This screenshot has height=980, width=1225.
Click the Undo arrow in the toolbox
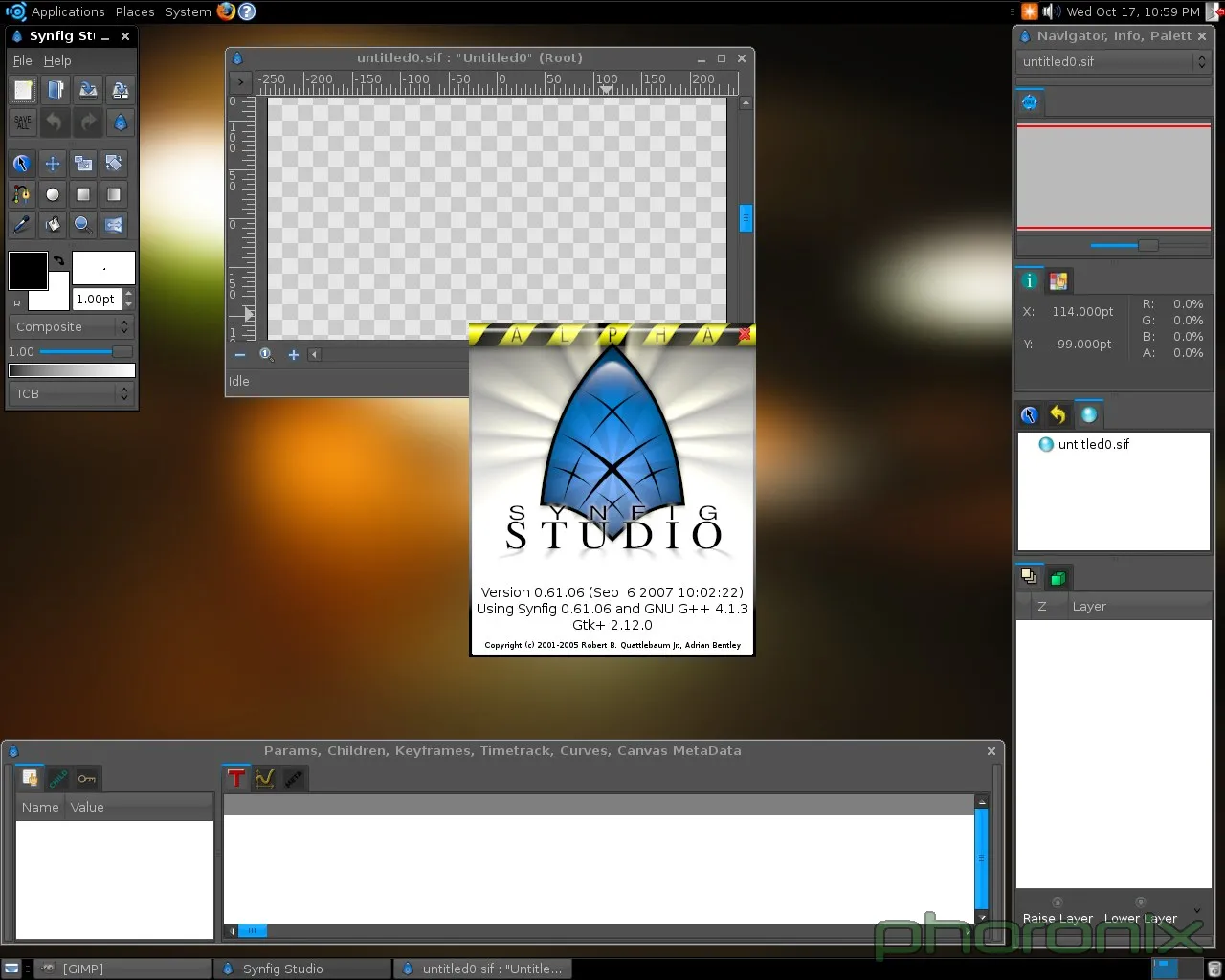[56, 122]
